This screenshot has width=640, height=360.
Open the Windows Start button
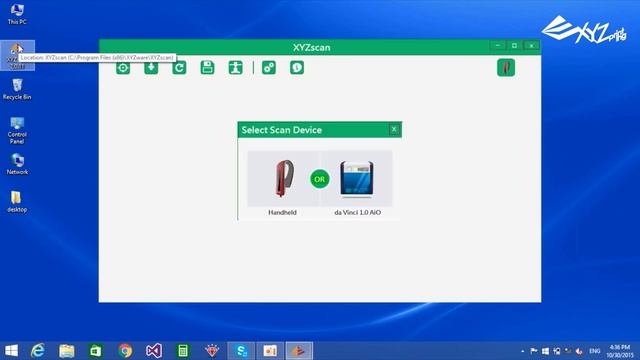(11, 351)
